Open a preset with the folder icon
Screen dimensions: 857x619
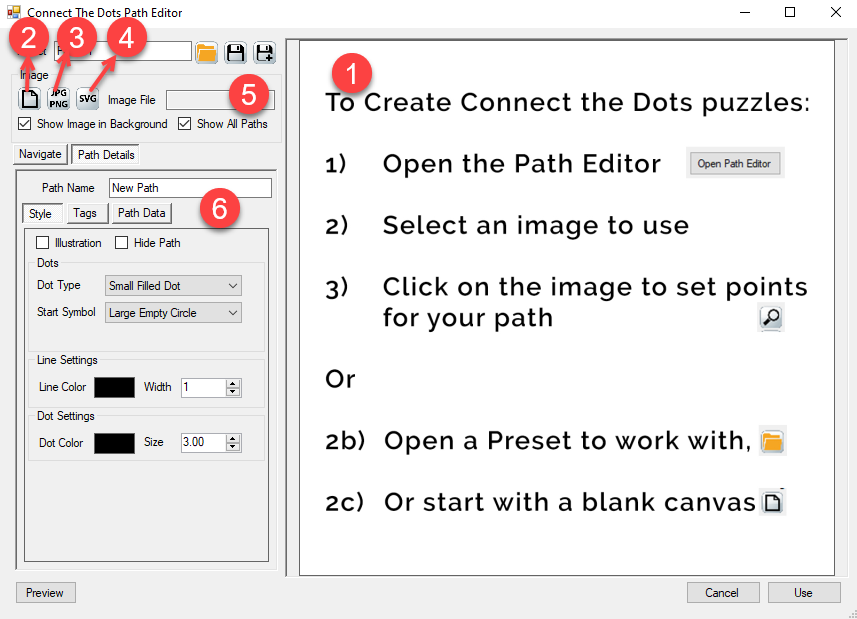tap(207, 53)
